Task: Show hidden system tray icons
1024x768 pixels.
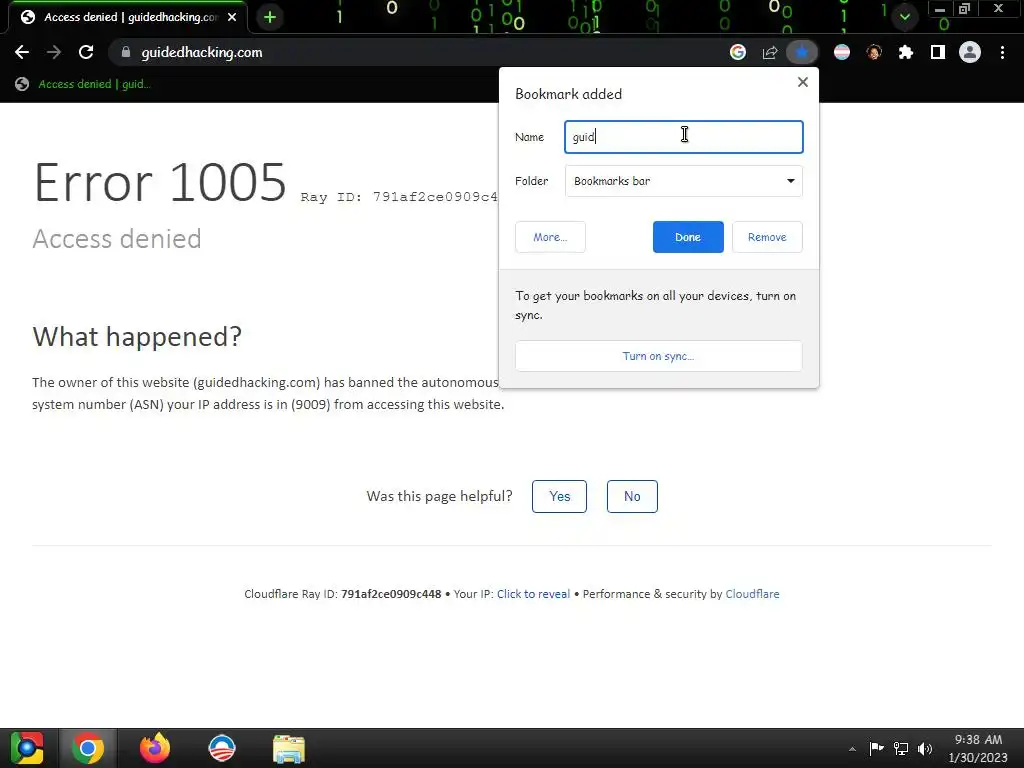Action: click(852, 749)
